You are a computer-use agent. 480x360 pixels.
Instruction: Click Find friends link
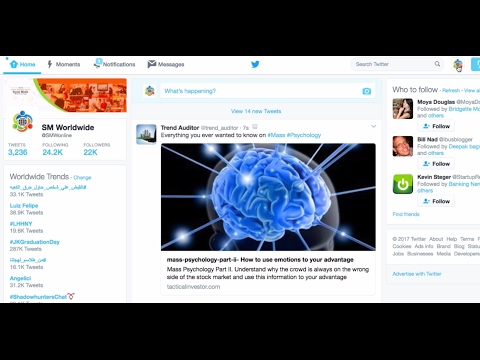(x=406, y=214)
